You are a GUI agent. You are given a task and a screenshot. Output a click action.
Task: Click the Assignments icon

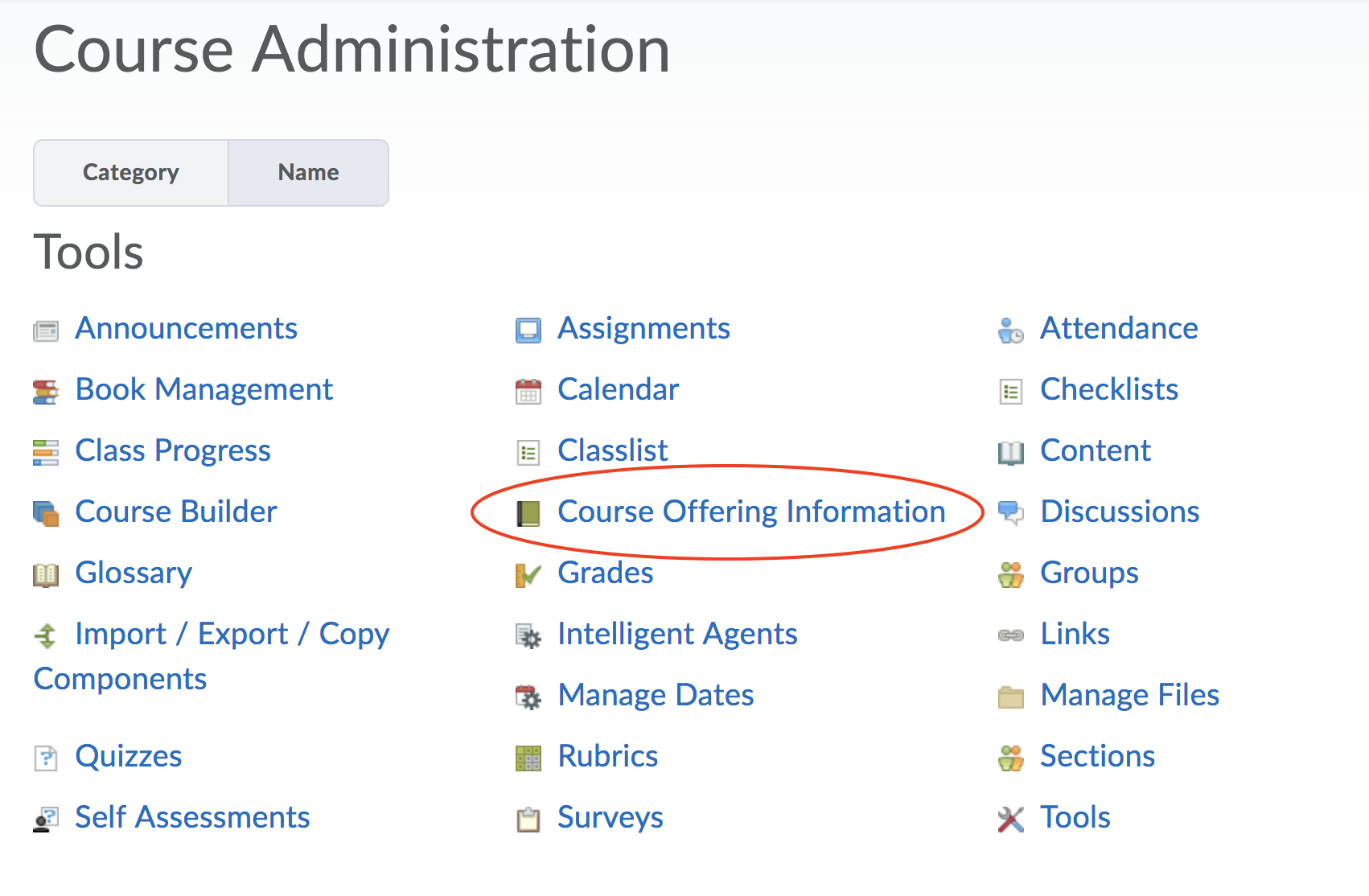528,331
